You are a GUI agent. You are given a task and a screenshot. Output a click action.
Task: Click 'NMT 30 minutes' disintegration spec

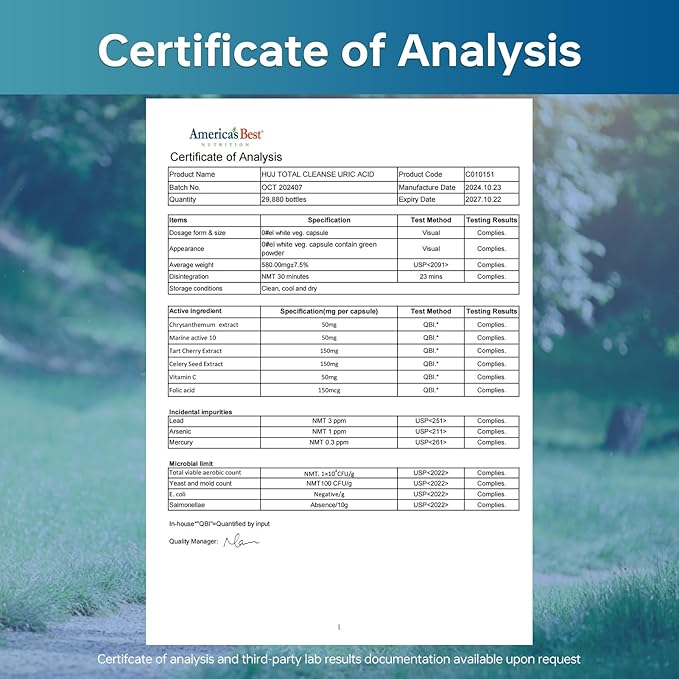[285, 276]
